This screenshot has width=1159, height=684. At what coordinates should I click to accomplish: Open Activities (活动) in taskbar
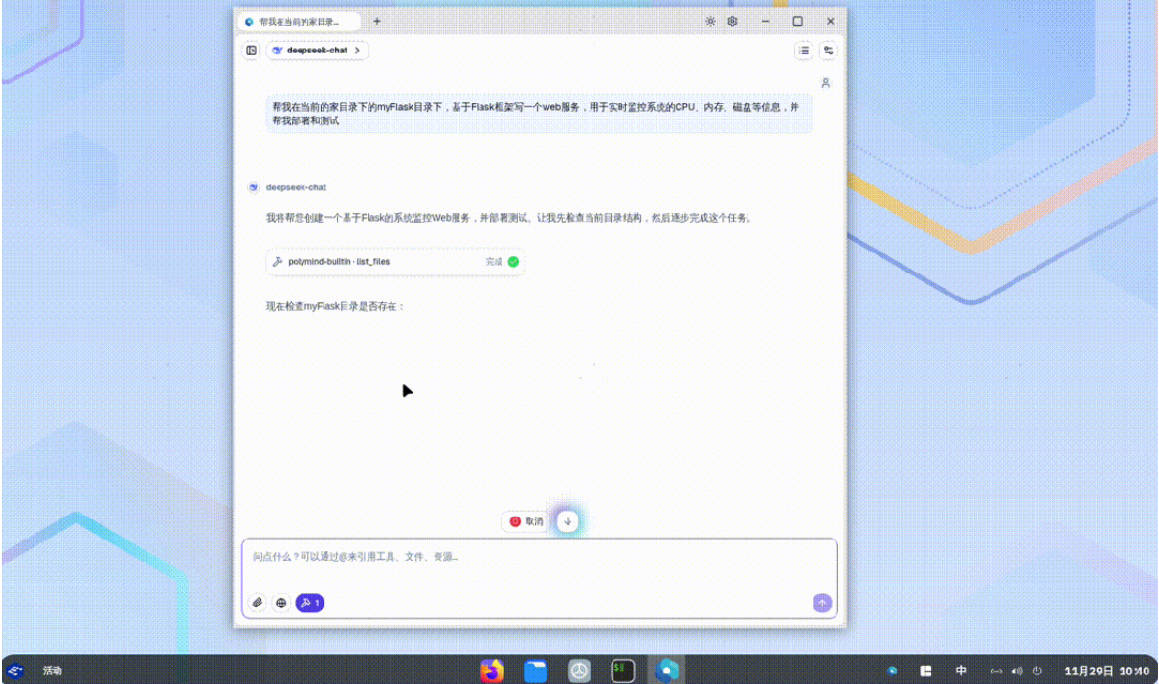pos(52,671)
